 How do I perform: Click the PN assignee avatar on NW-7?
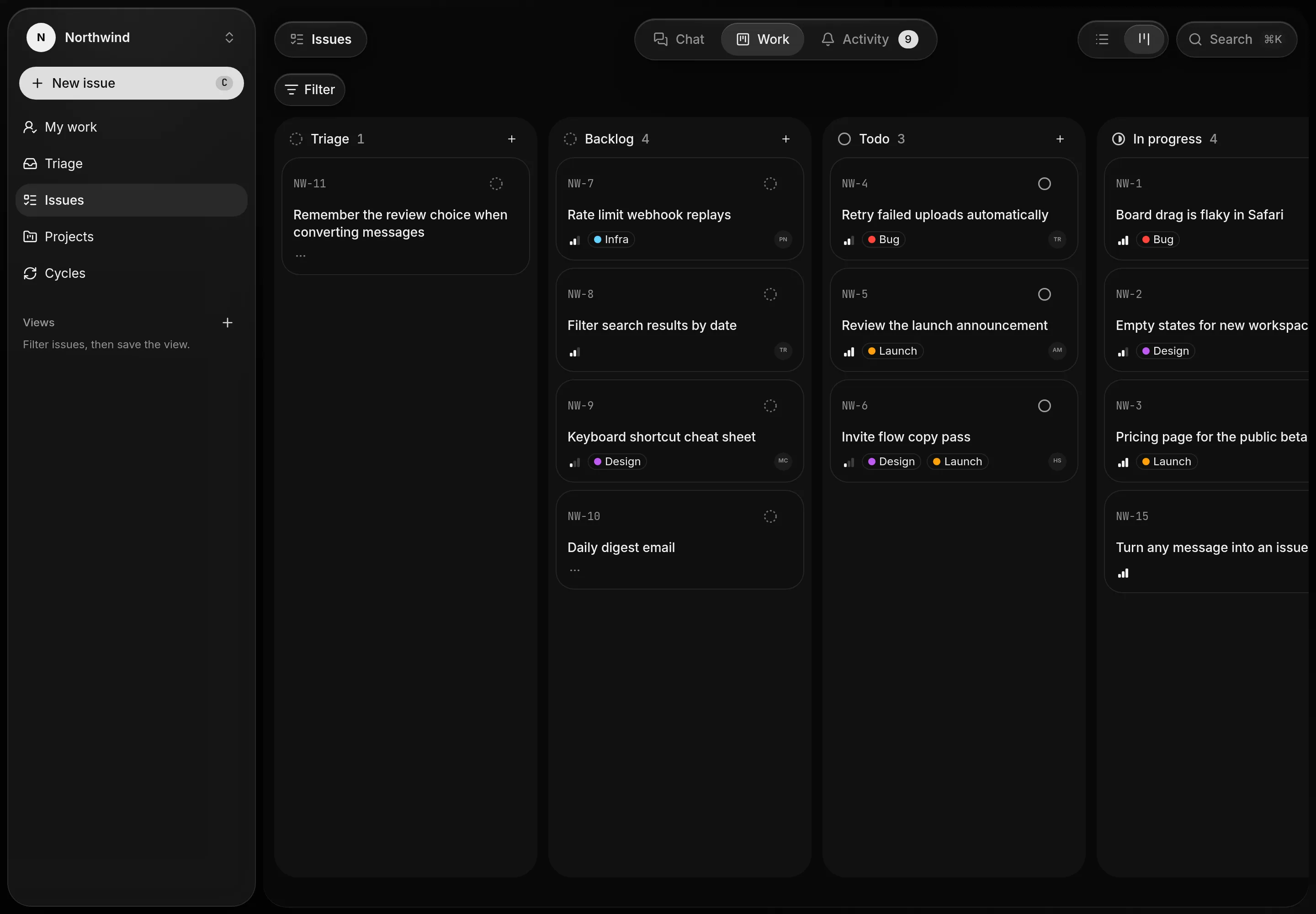click(x=783, y=239)
